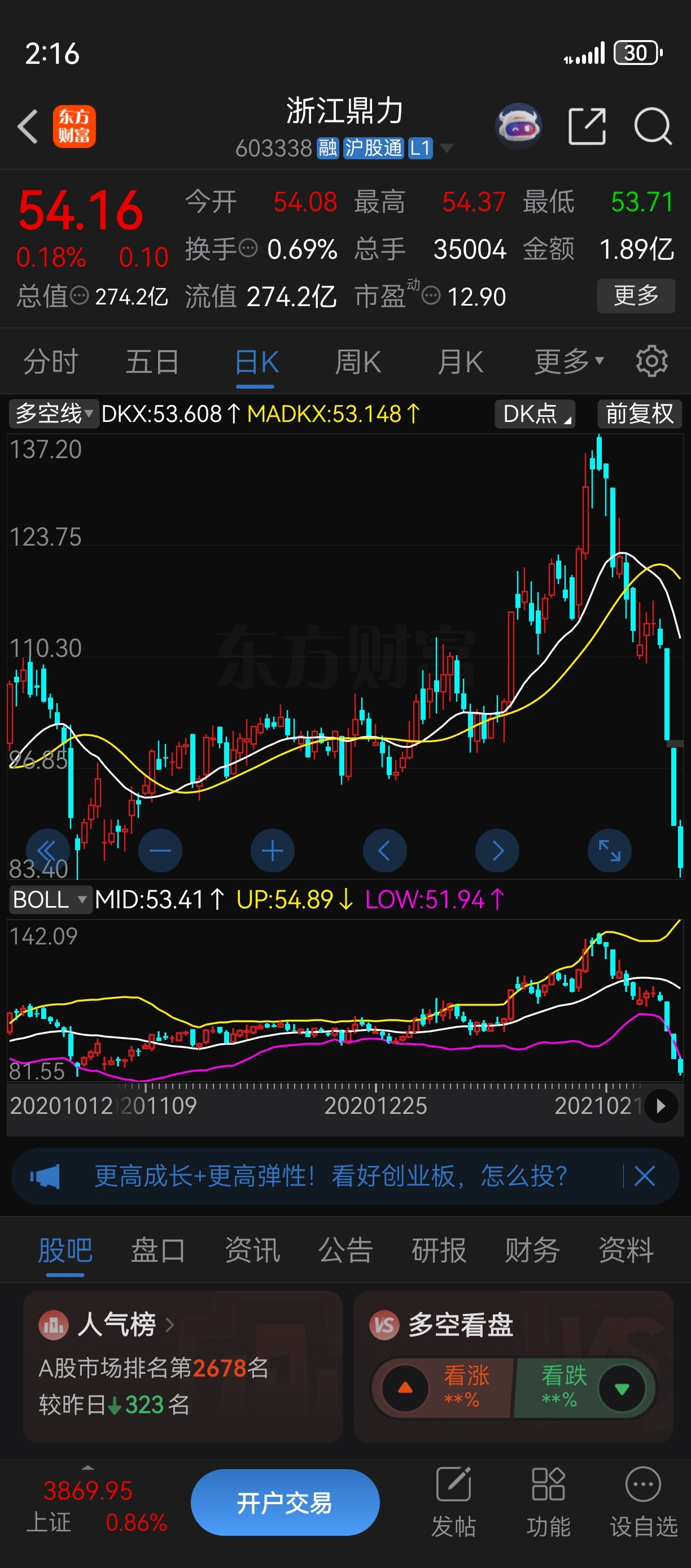
Task: Zoom in chart with plus button
Action: (x=273, y=850)
